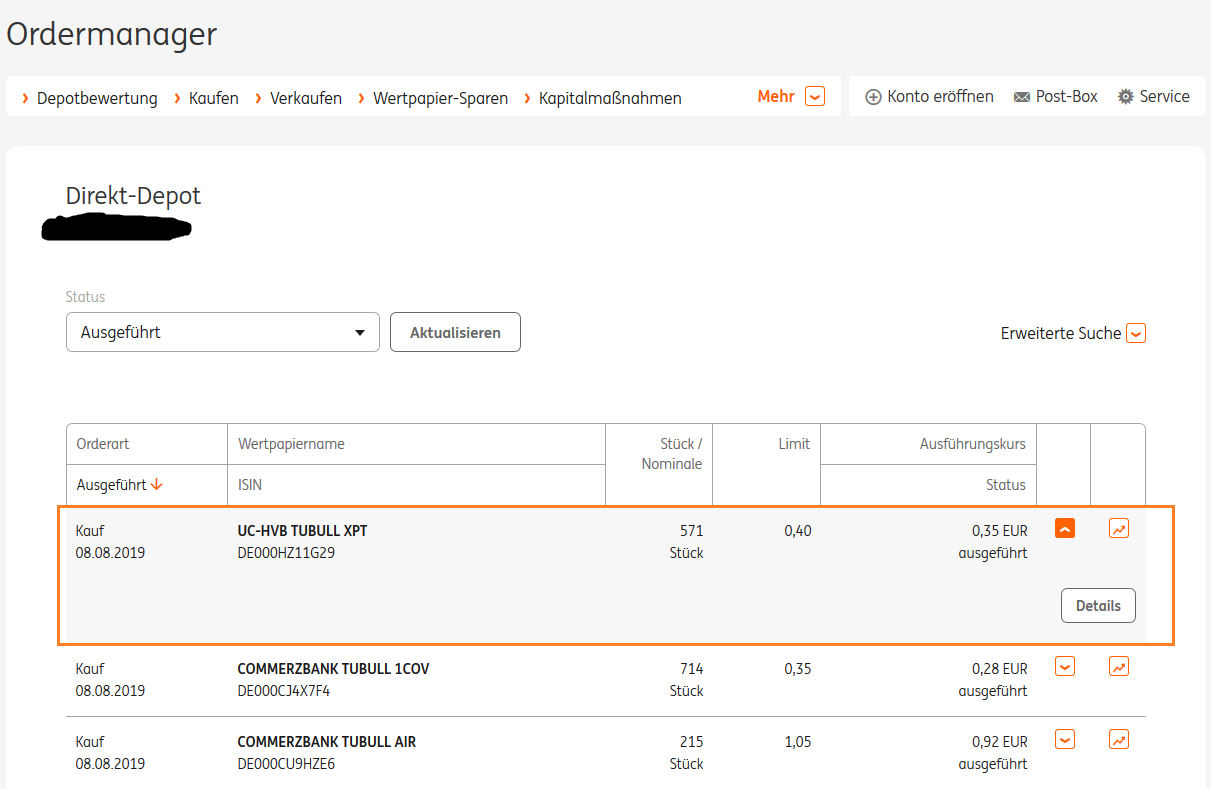Open chart icon for COMMERZBANK TUBULL 1COV

tap(1119, 666)
